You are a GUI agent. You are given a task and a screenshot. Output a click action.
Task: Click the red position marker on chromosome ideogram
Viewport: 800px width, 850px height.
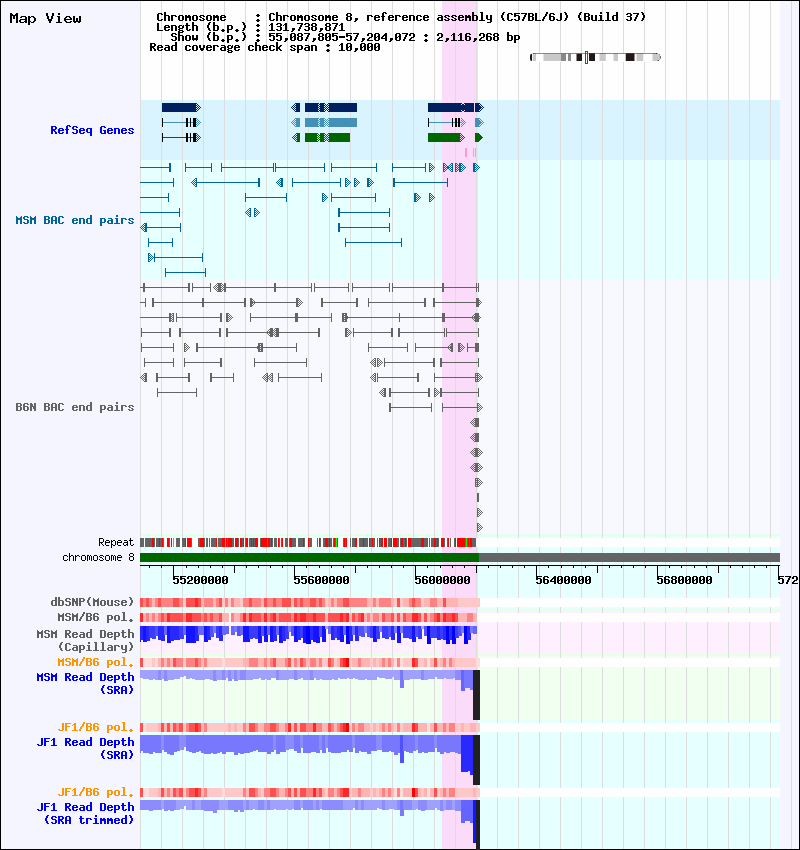[586, 57]
